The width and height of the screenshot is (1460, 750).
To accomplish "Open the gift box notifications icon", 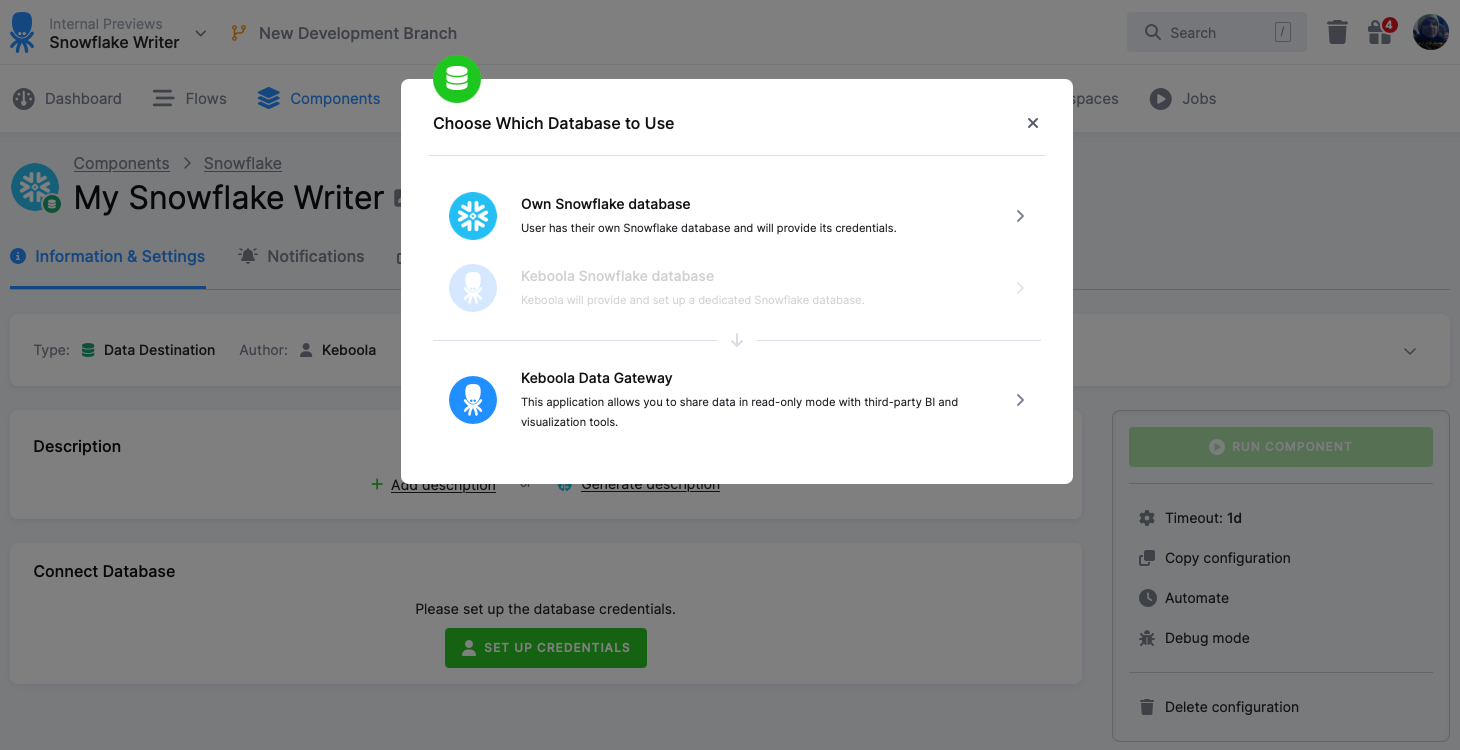I will (x=1381, y=33).
